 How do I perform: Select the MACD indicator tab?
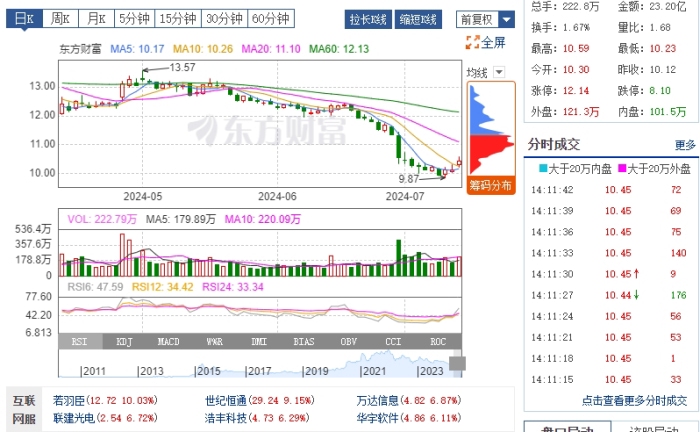tap(168, 342)
